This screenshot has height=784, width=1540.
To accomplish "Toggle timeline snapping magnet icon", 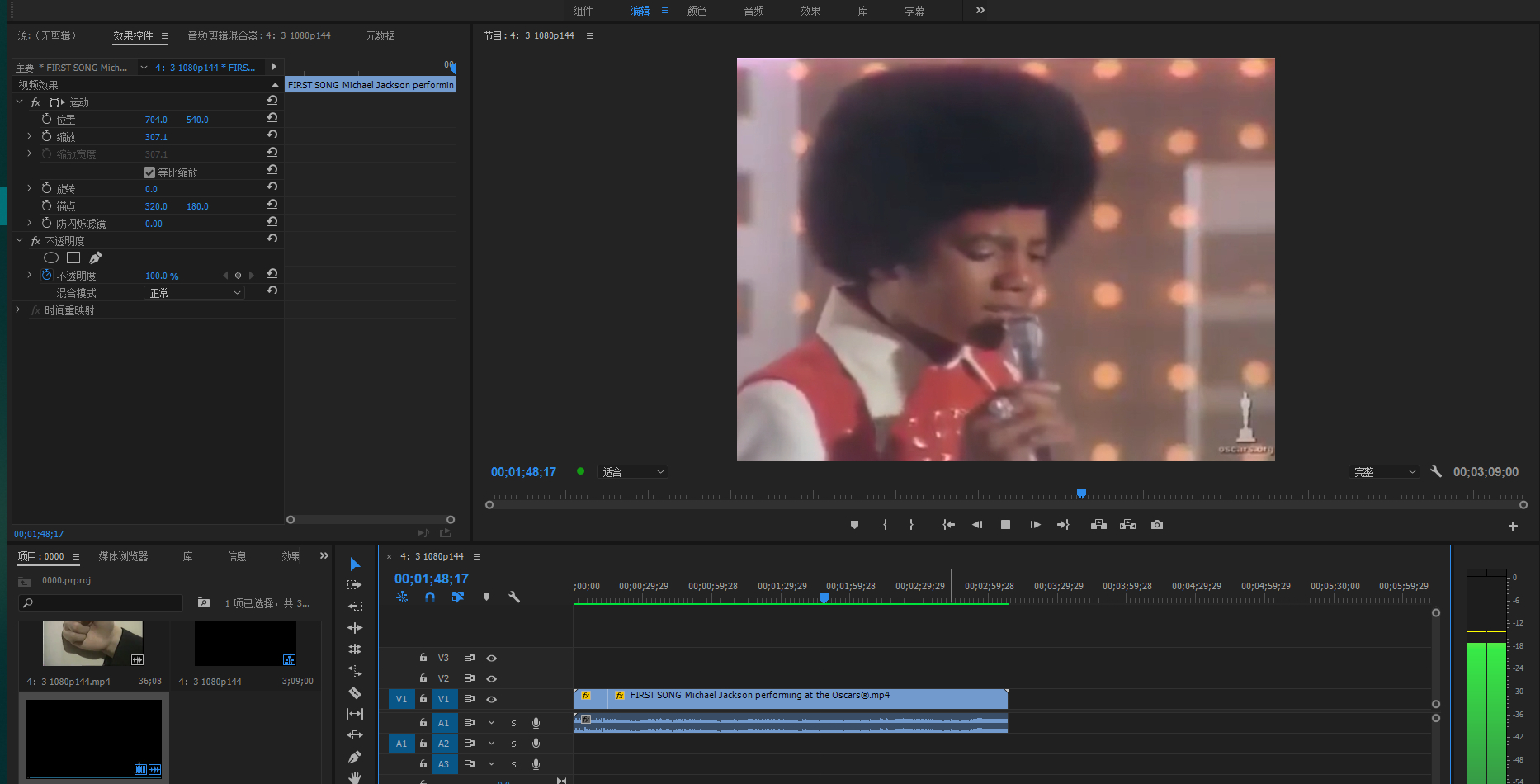I will coord(430,597).
